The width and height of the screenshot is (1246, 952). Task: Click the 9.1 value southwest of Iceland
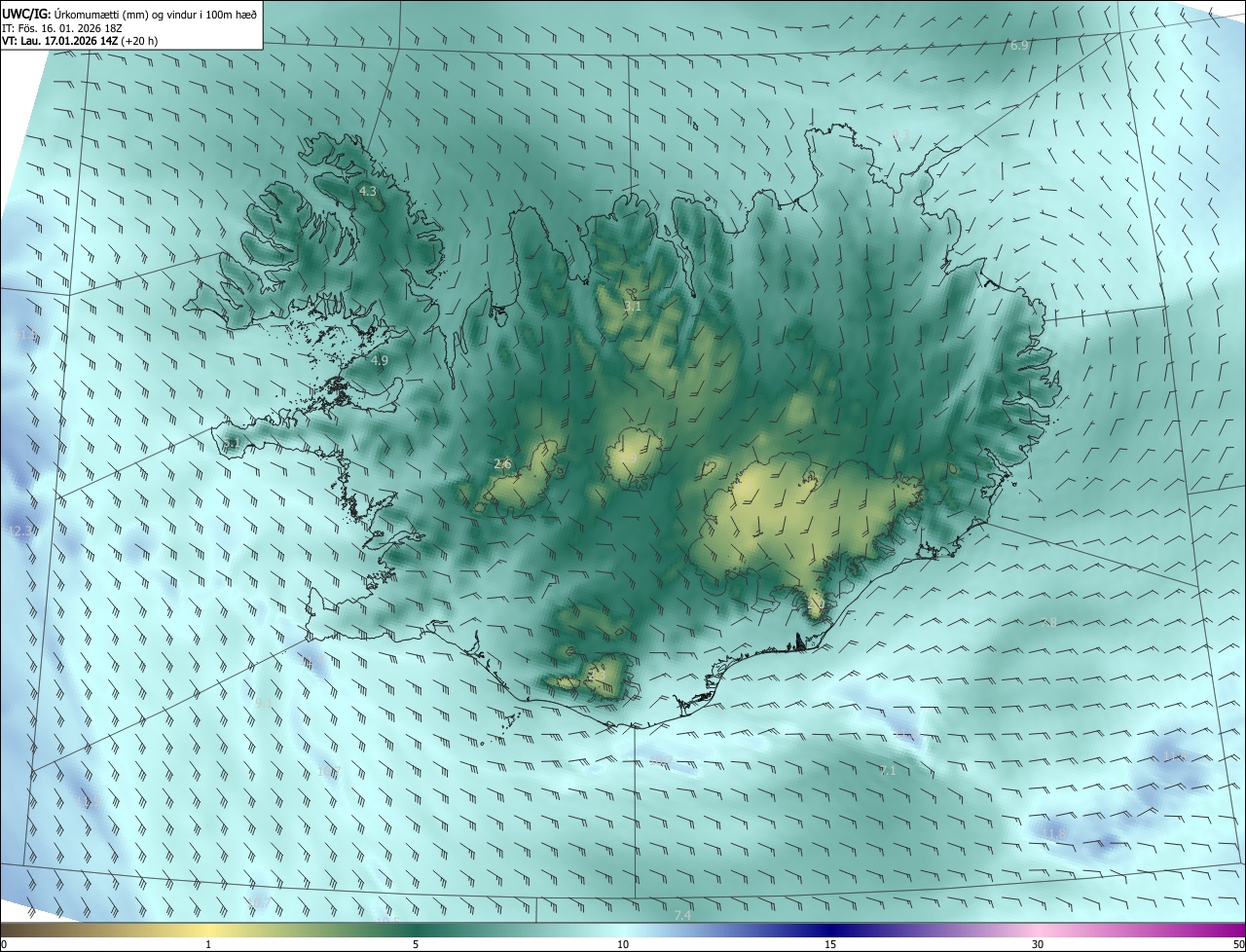264,702
